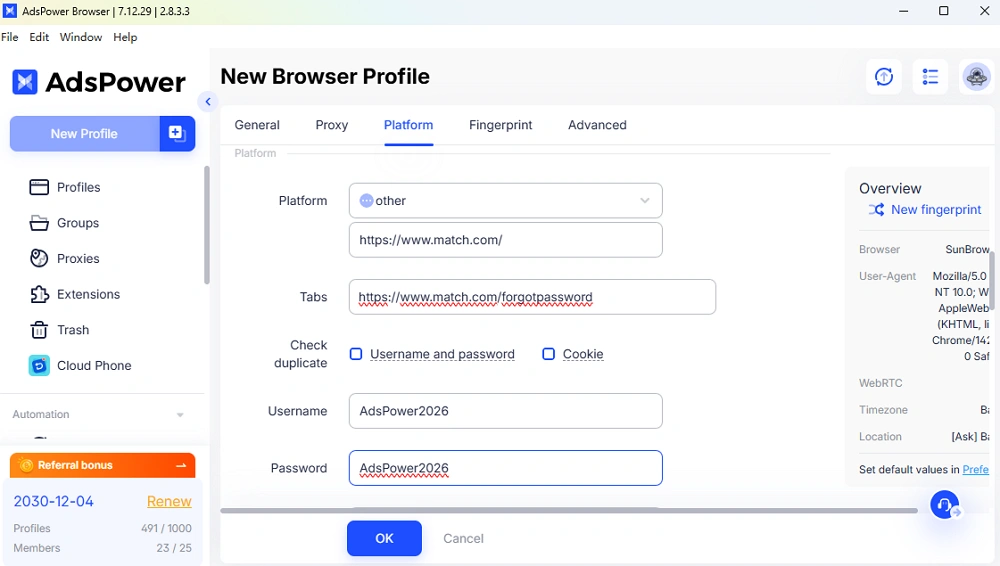The image size is (1000, 566).
Task: Click the New fingerprint link
Action: pyautogui.click(x=936, y=209)
